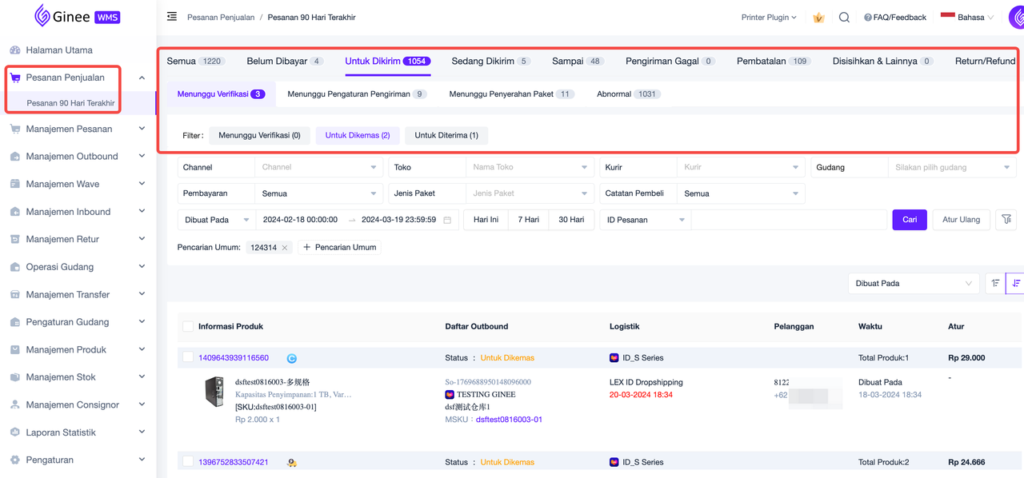Click the crown icon in top bar
The height and width of the screenshot is (478, 1024).
point(818,17)
